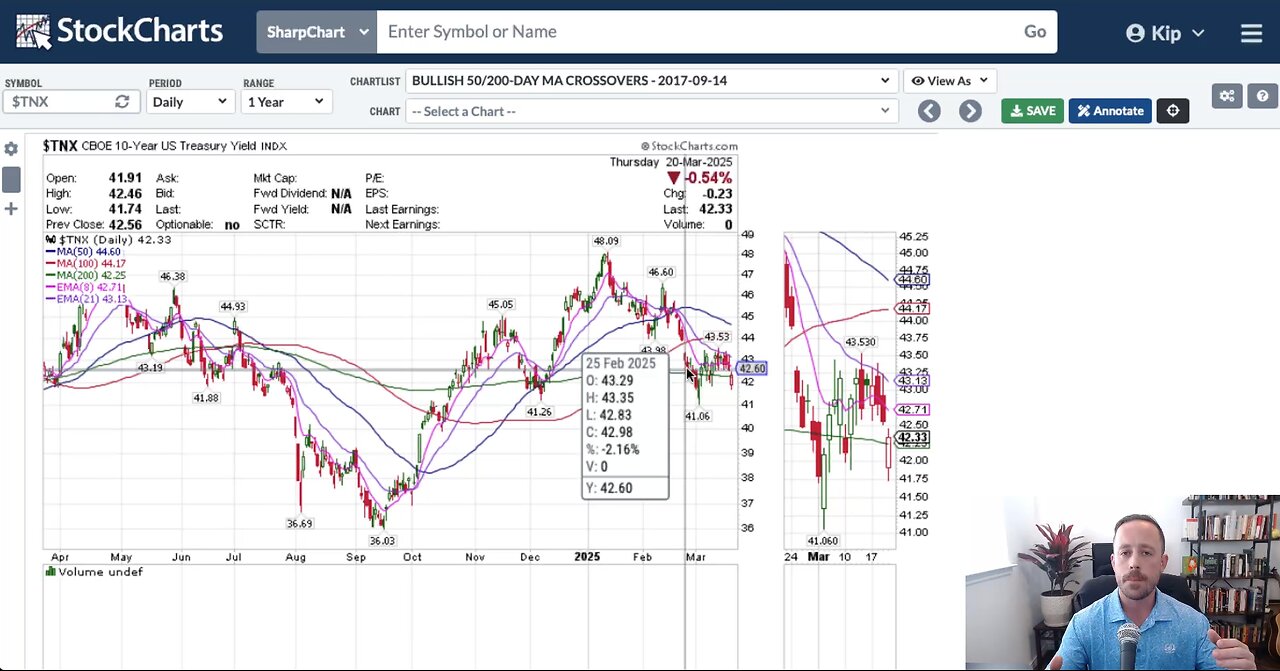
Task: Open the hamburger main menu
Action: tap(1251, 33)
